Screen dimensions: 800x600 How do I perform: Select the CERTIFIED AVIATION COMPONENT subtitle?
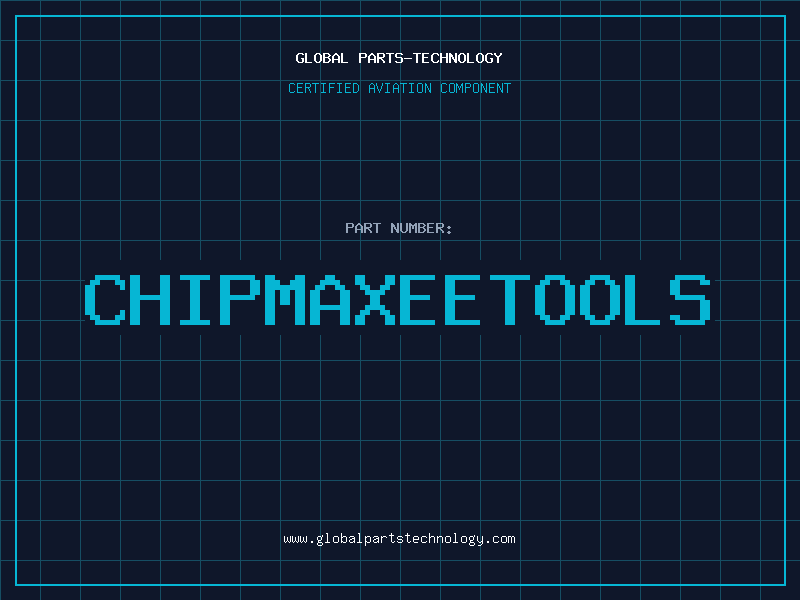pyautogui.click(x=399, y=88)
